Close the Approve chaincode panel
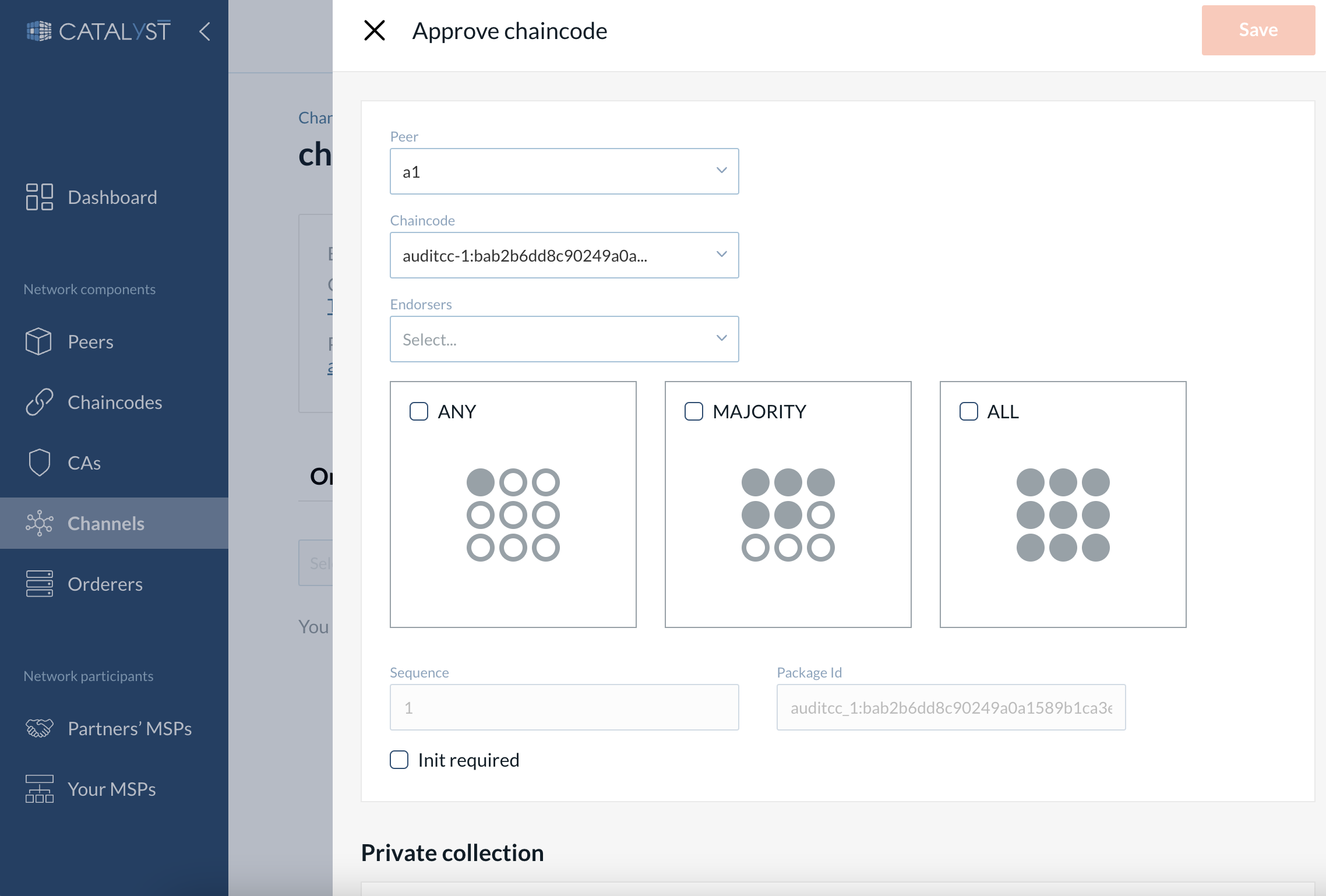 (375, 30)
